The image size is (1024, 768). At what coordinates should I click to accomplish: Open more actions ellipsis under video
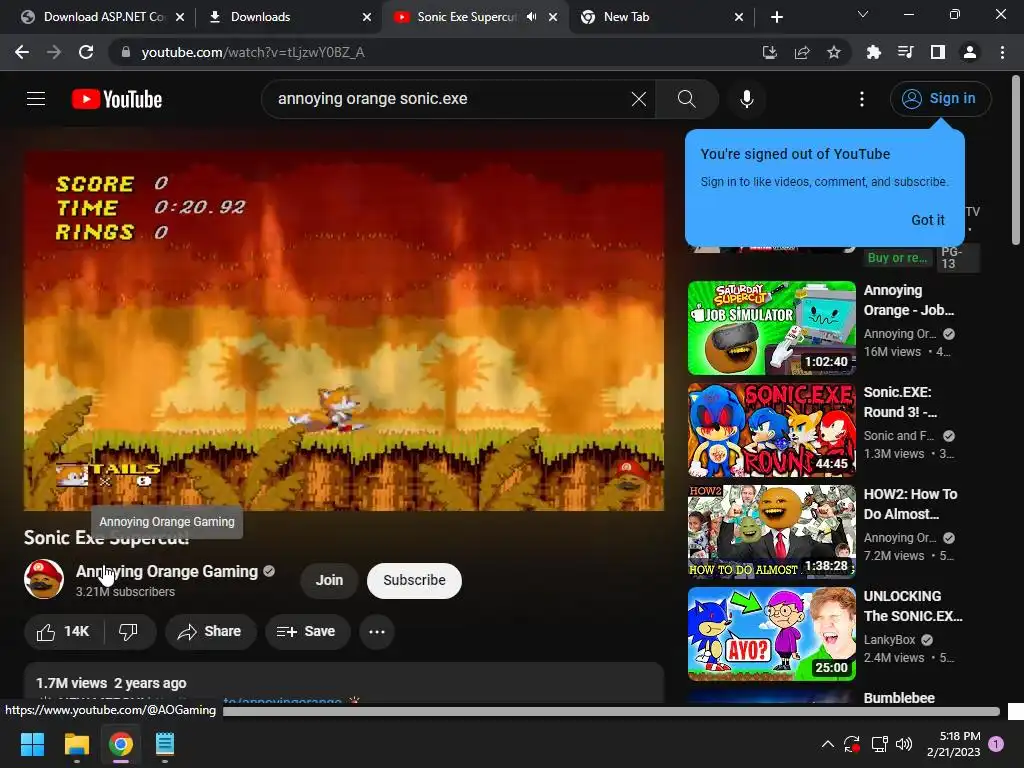click(377, 632)
